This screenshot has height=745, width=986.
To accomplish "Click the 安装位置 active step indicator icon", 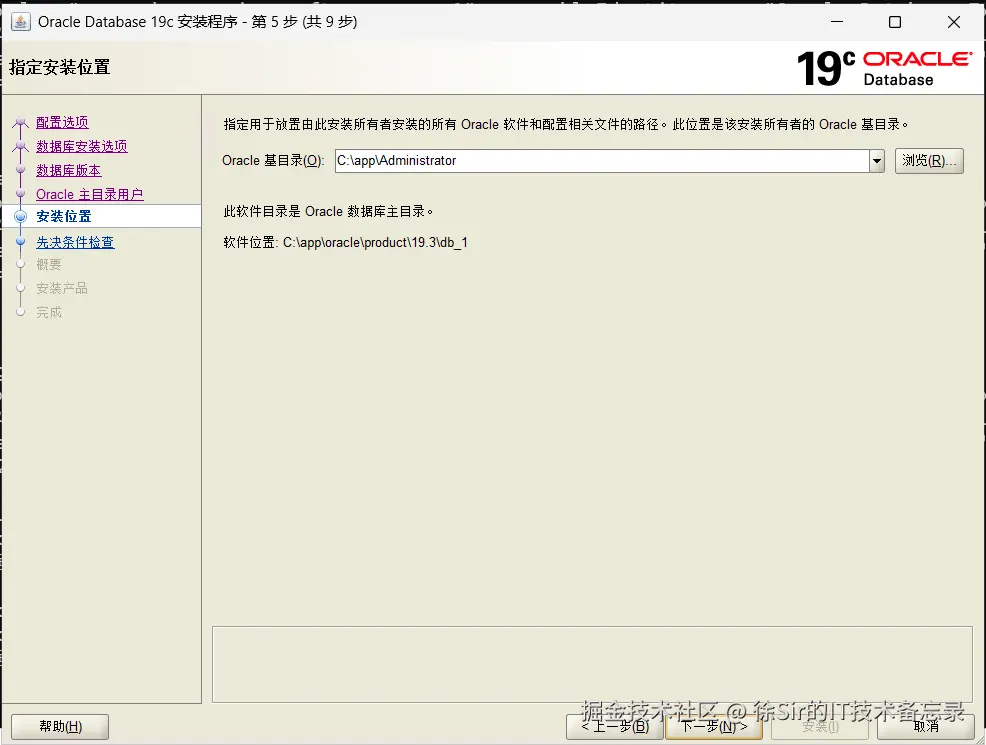I will [20, 216].
